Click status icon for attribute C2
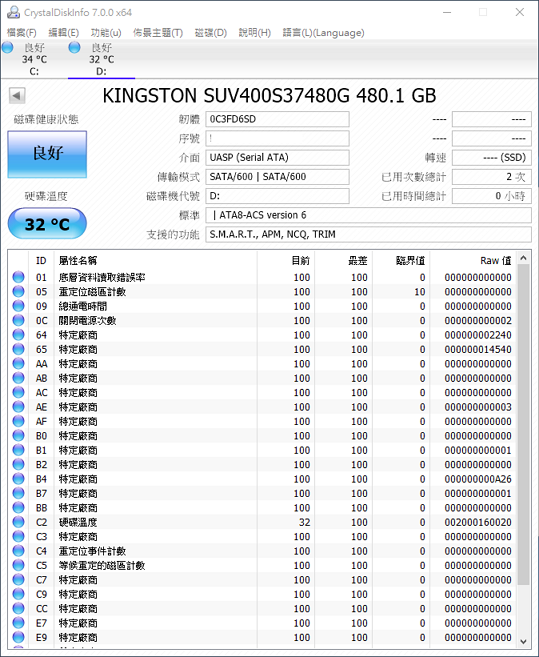539x657 pixels. click(18, 522)
